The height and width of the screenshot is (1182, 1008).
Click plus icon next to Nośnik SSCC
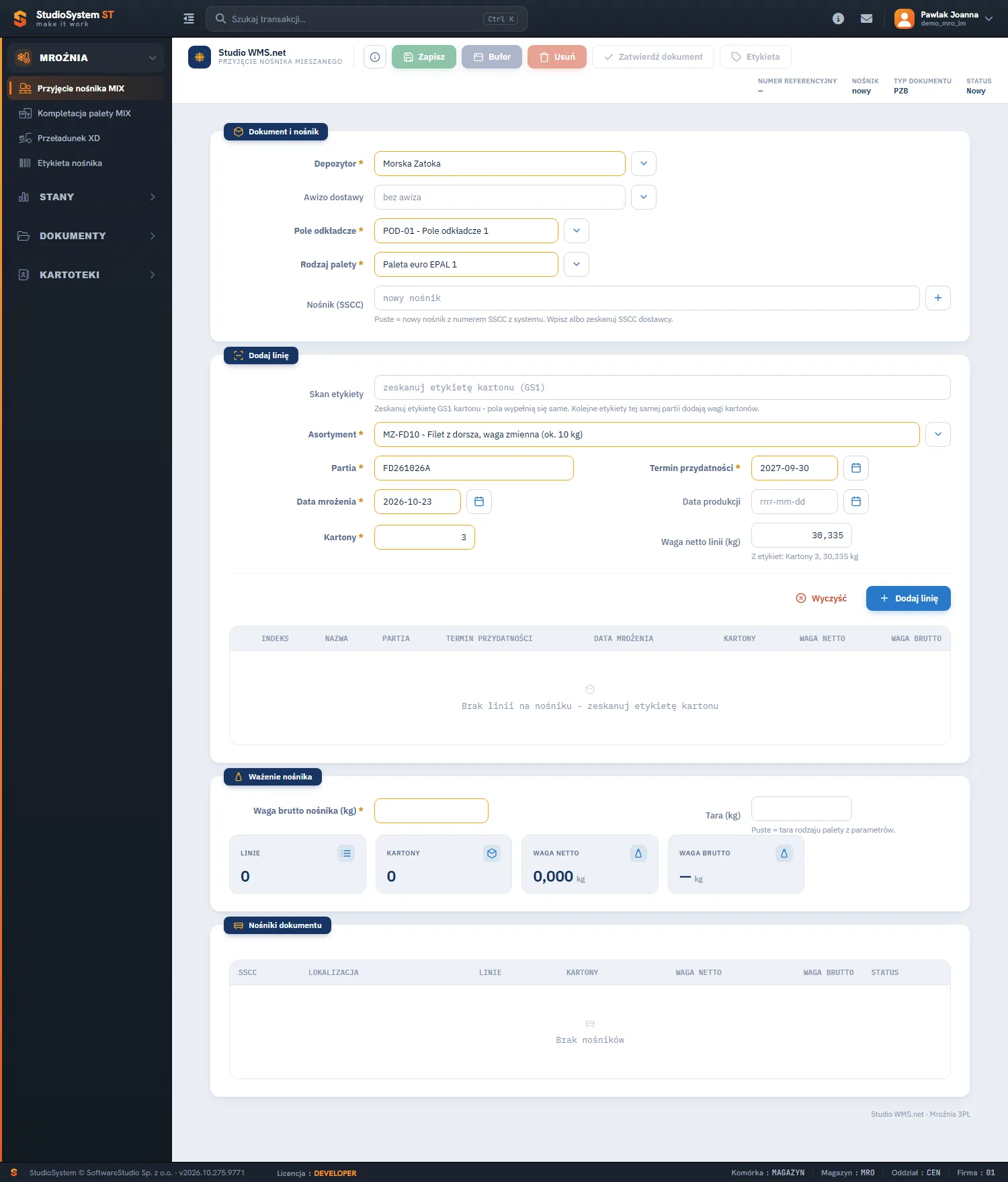(938, 298)
